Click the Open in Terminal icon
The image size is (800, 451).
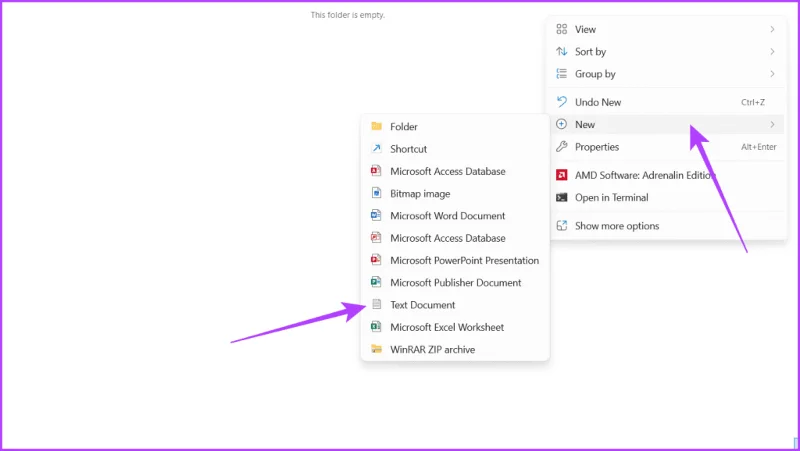point(561,197)
